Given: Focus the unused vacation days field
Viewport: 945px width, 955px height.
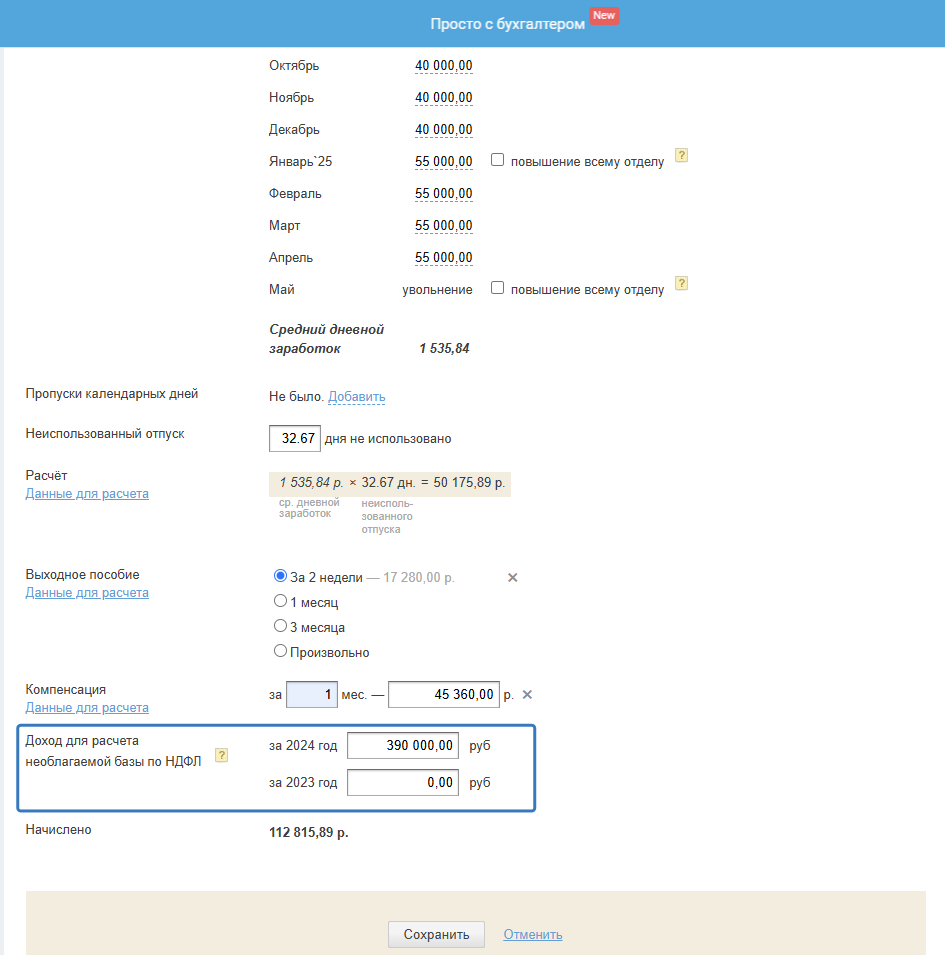Looking at the screenshot, I should [x=295, y=439].
